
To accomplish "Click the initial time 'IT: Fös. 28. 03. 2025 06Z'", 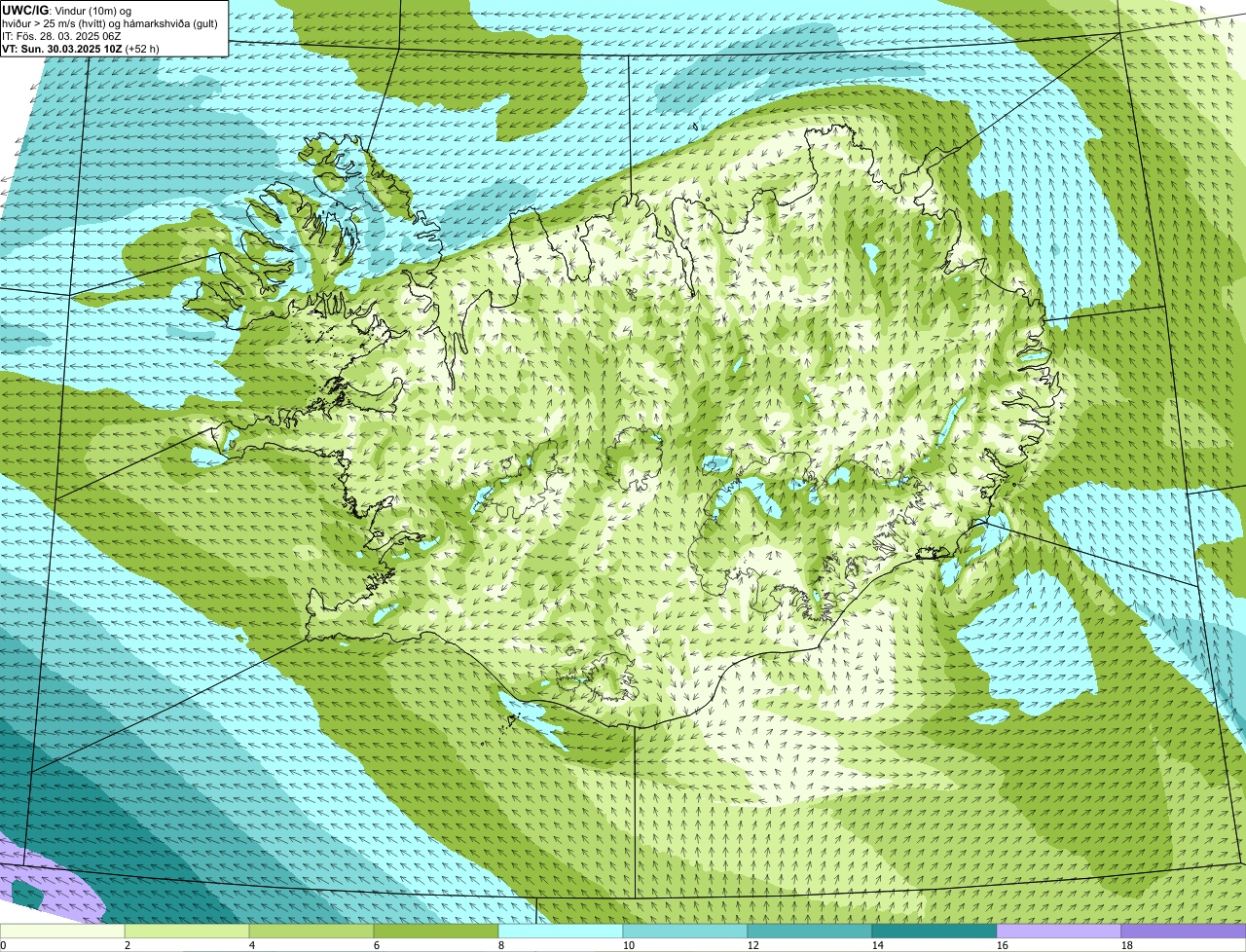I will (61, 36).
